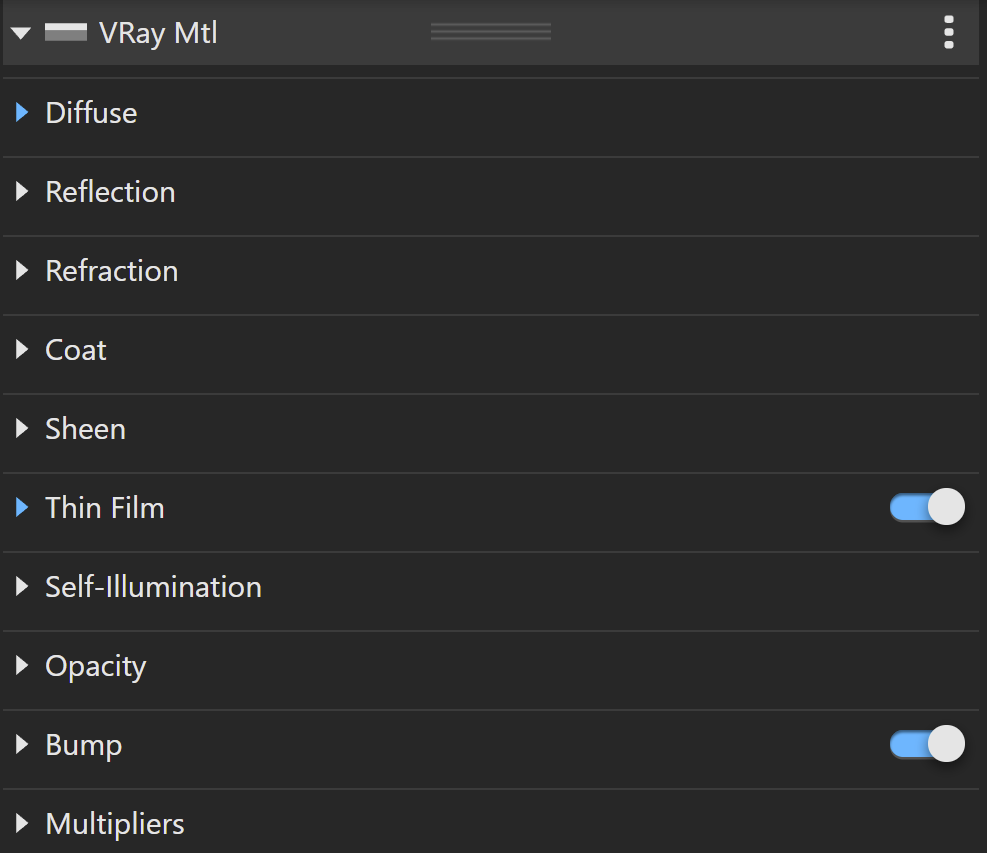This screenshot has width=987, height=853.
Task: Expand the Multipliers section arrow
Action: [x=22, y=823]
